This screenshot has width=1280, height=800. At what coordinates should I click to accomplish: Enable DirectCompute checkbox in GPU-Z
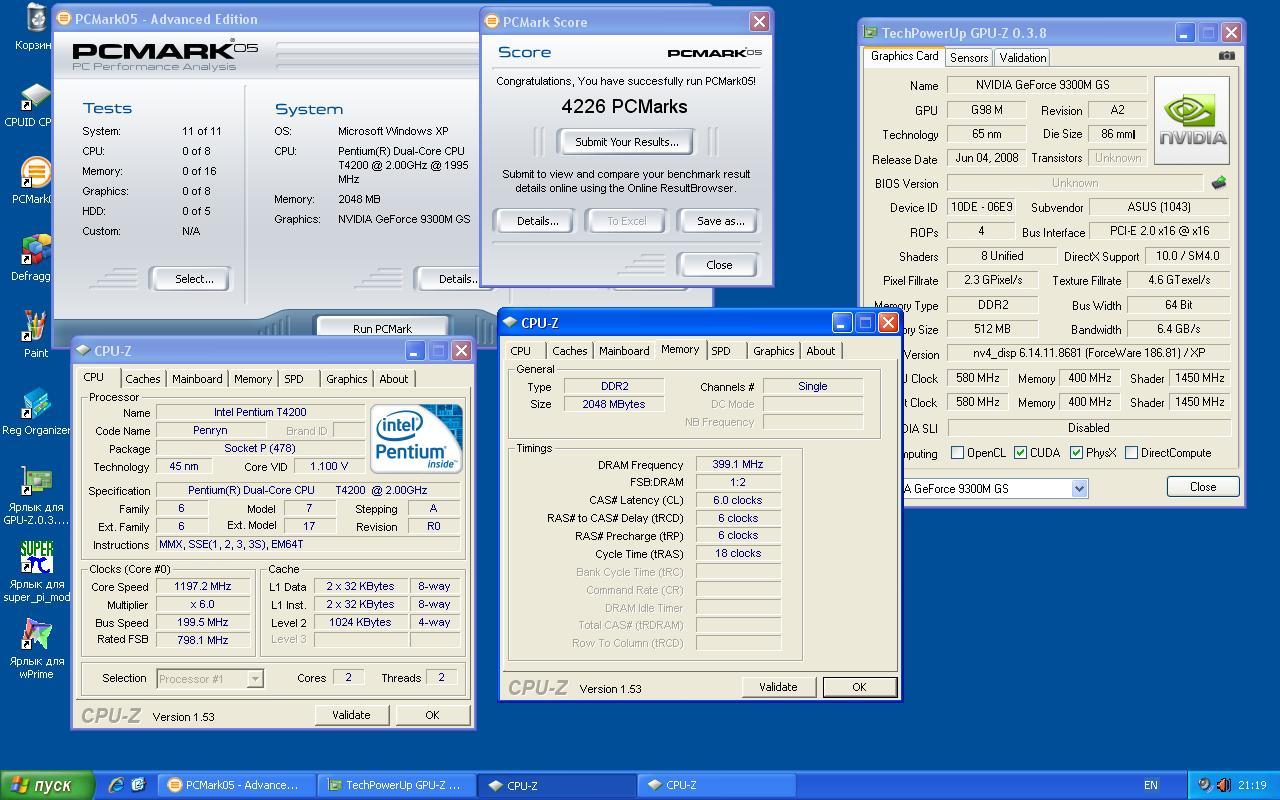tap(1131, 453)
